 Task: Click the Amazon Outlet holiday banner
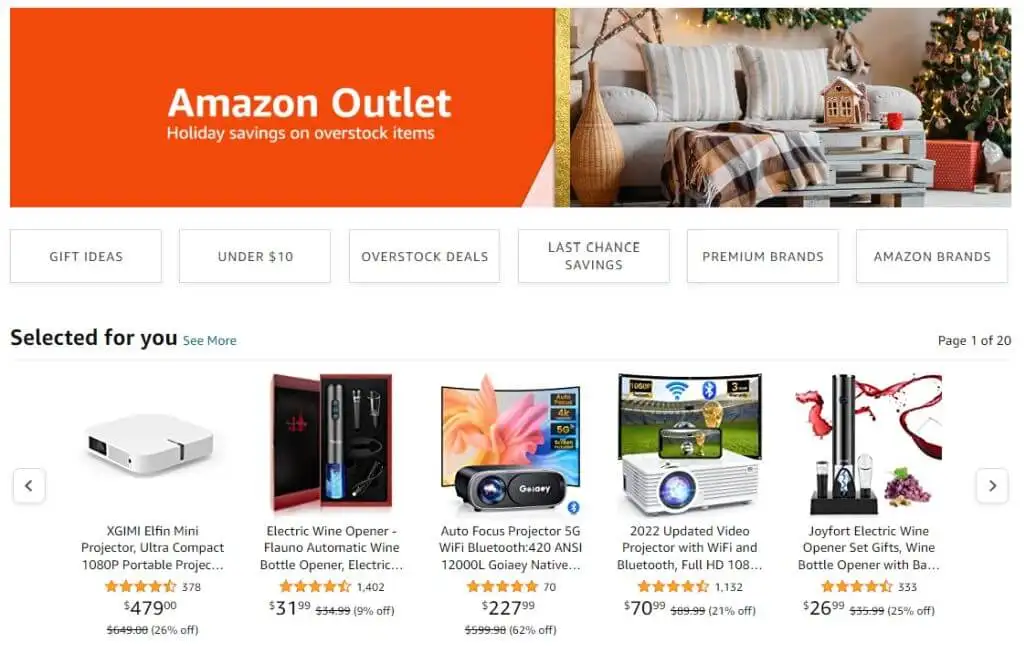(x=511, y=108)
